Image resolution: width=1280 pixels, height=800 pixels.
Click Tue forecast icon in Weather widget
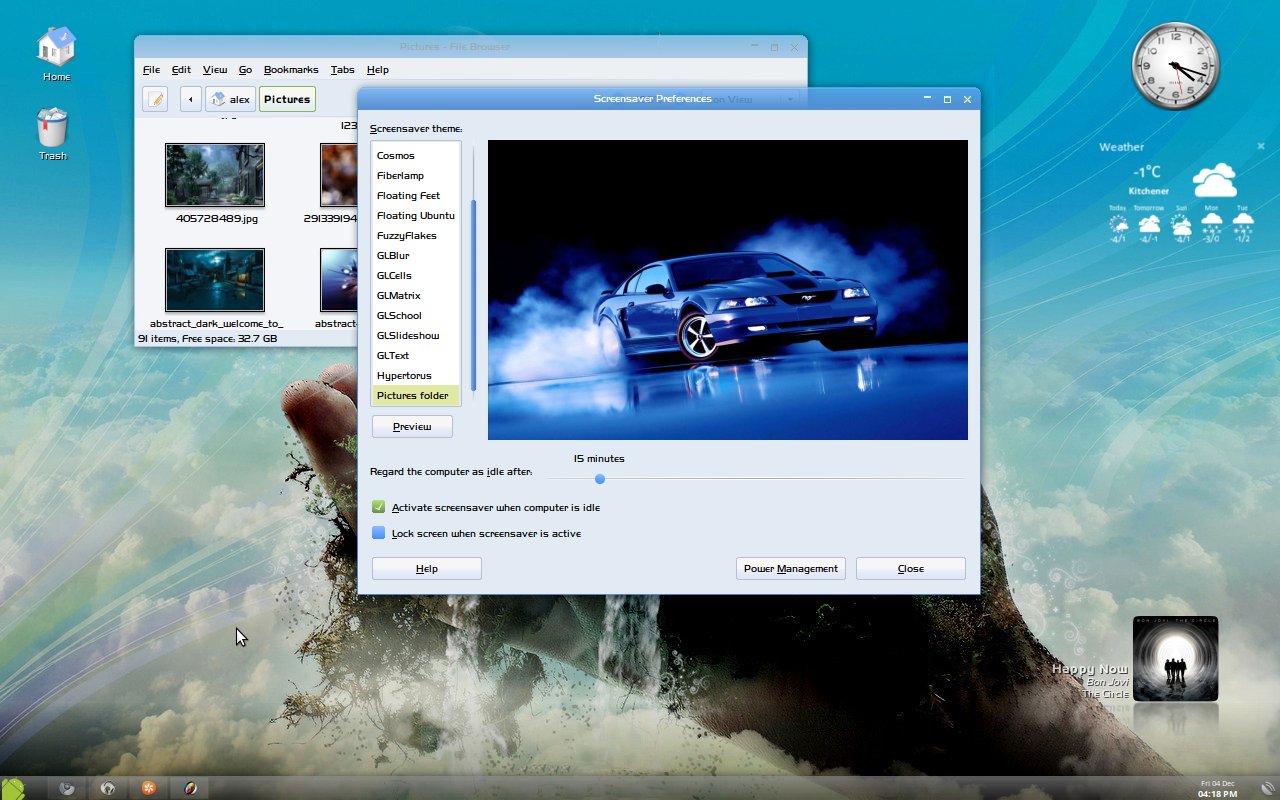(x=1243, y=223)
